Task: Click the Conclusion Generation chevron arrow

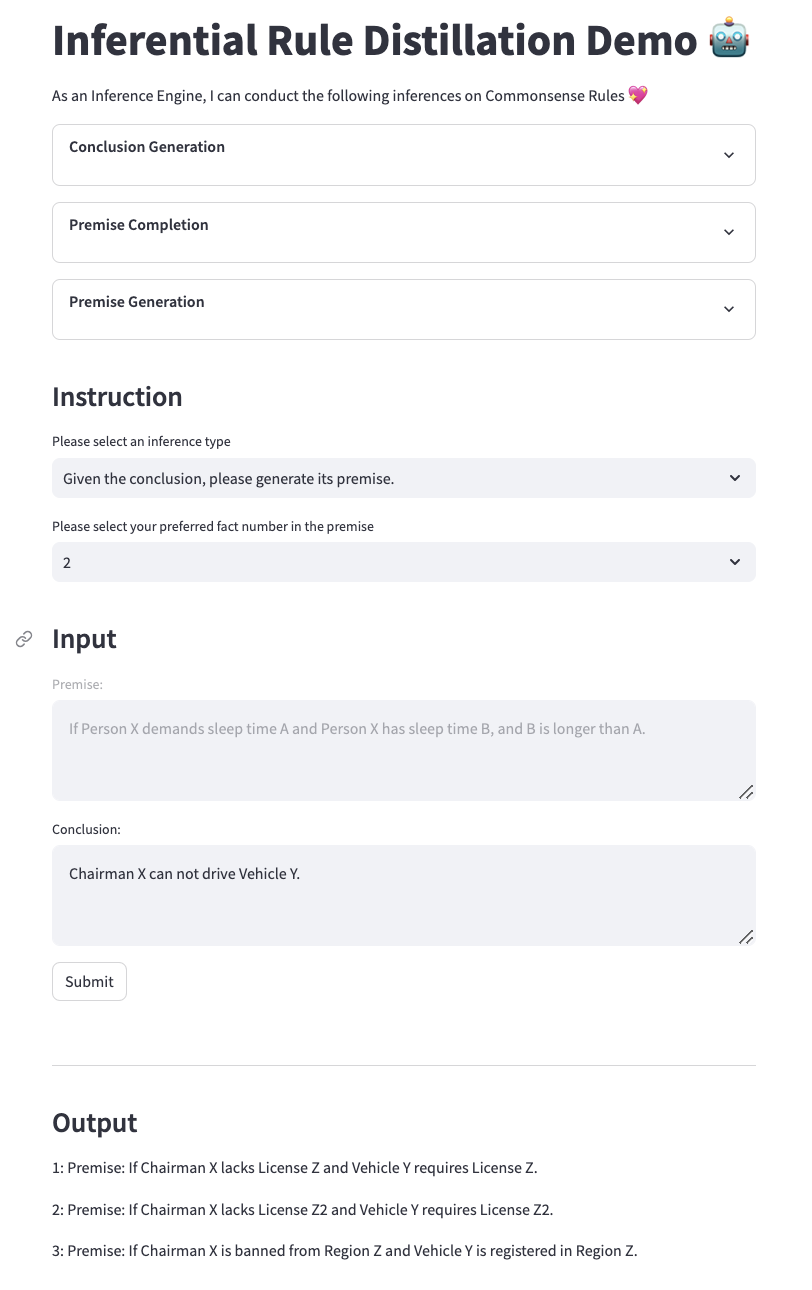Action: tap(729, 155)
